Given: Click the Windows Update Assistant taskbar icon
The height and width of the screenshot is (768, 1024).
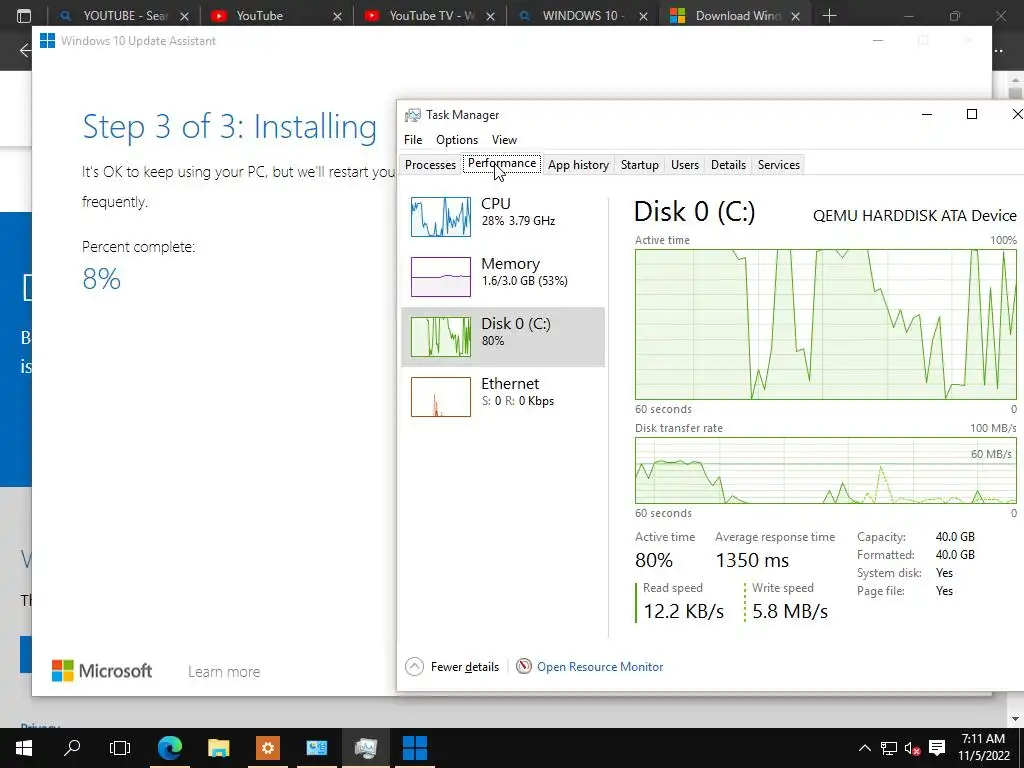Looking at the screenshot, I should point(415,748).
